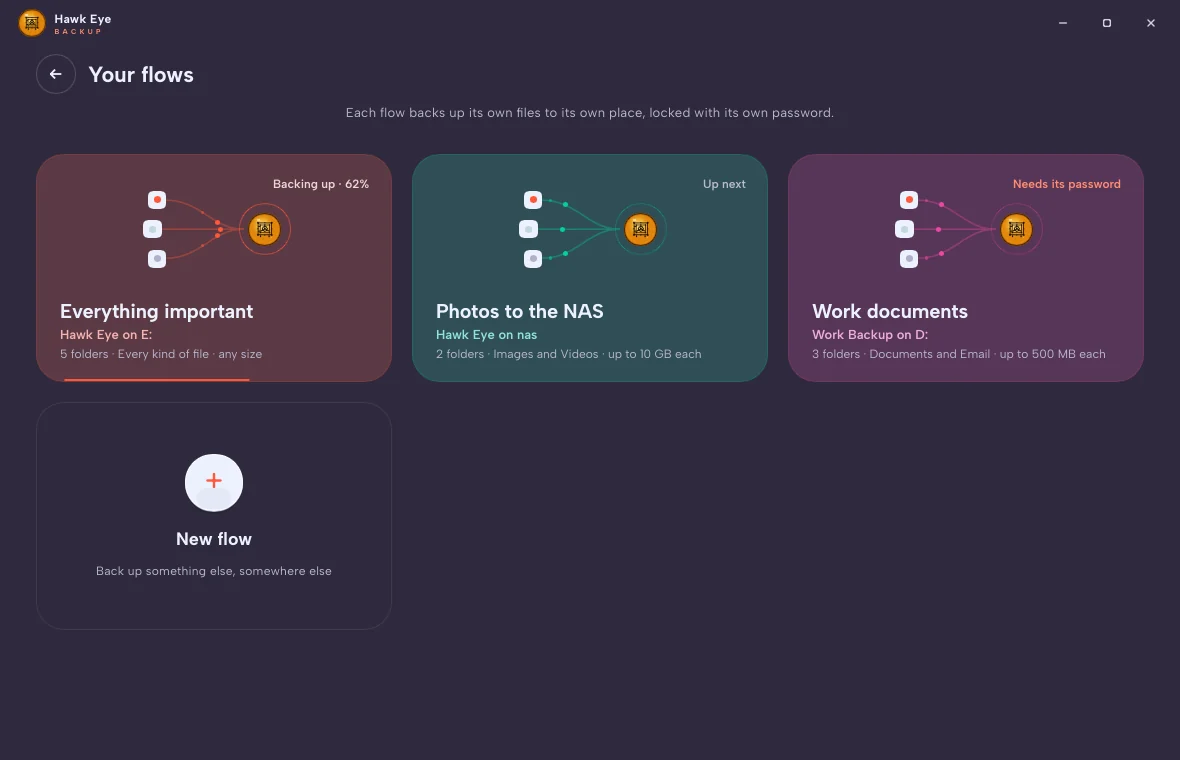This screenshot has height=760, width=1180.
Task: Click the vault icon in Work documents card
Action: pos(1016,229)
